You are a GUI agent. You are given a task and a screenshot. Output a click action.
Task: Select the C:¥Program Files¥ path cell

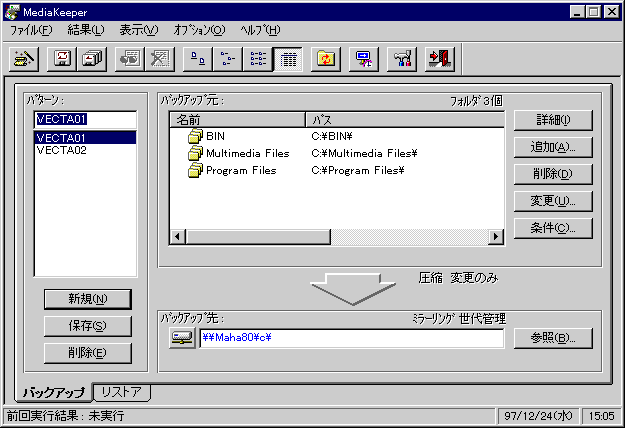pyautogui.click(x=358, y=171)
